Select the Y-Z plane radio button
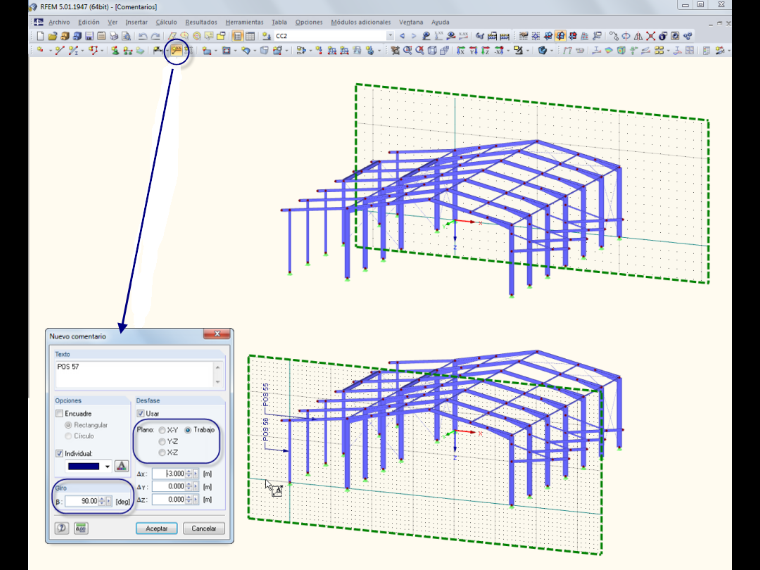 (x=162, y=442)
